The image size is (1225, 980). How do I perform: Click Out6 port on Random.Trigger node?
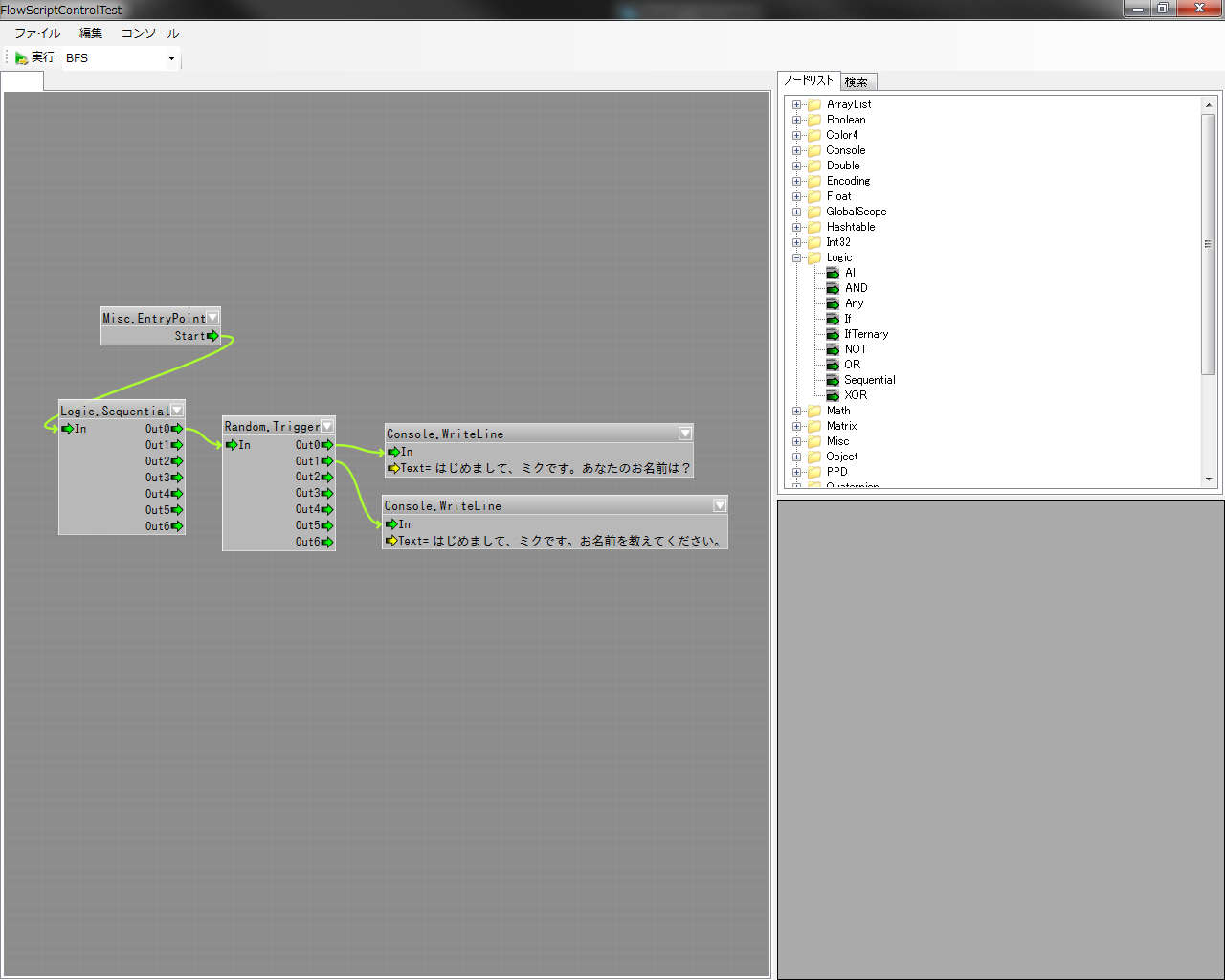coord(327,543)
